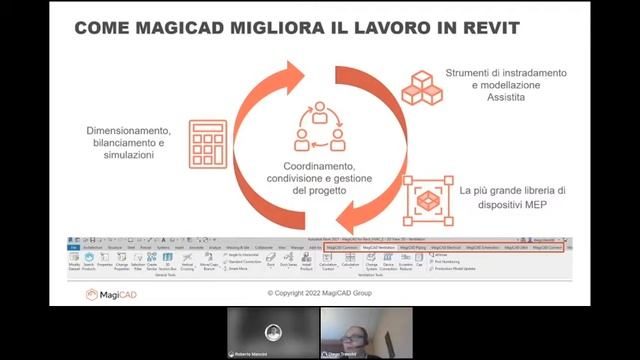Choose the Standard Connection command

tap(242, 262)
